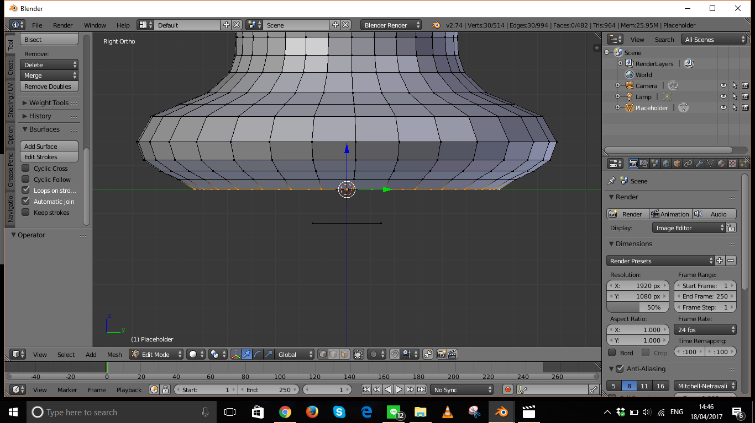The width and height of the screenshot is (755, 423).
Task: Click the Audio render button
Action: (715, 214)
